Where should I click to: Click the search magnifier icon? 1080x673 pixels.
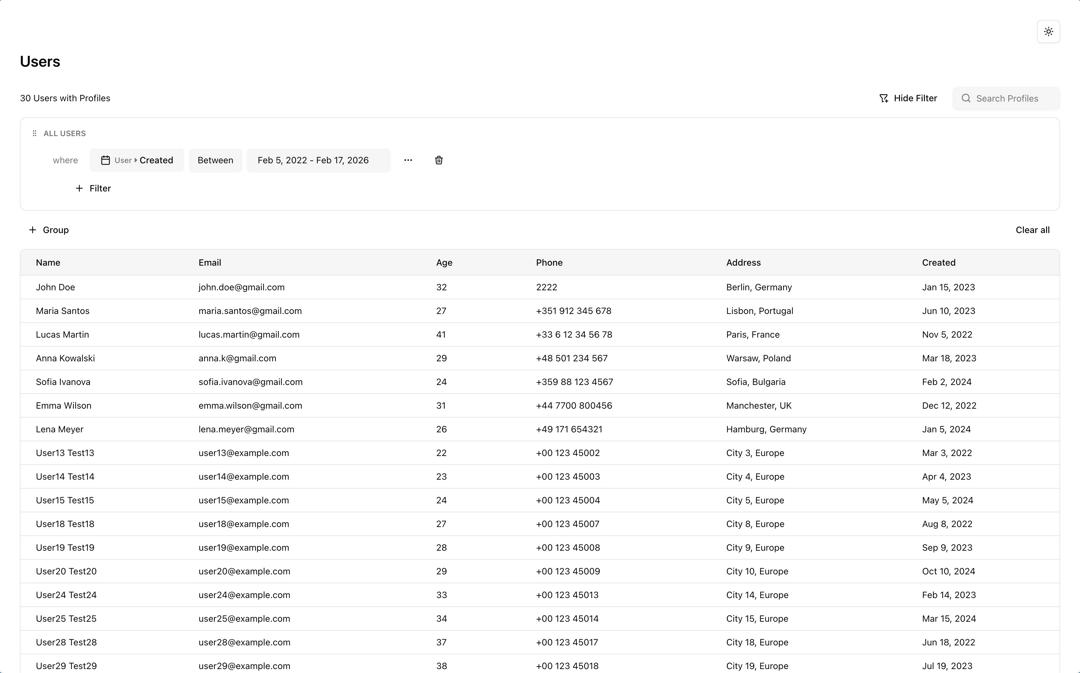(966, 99)
